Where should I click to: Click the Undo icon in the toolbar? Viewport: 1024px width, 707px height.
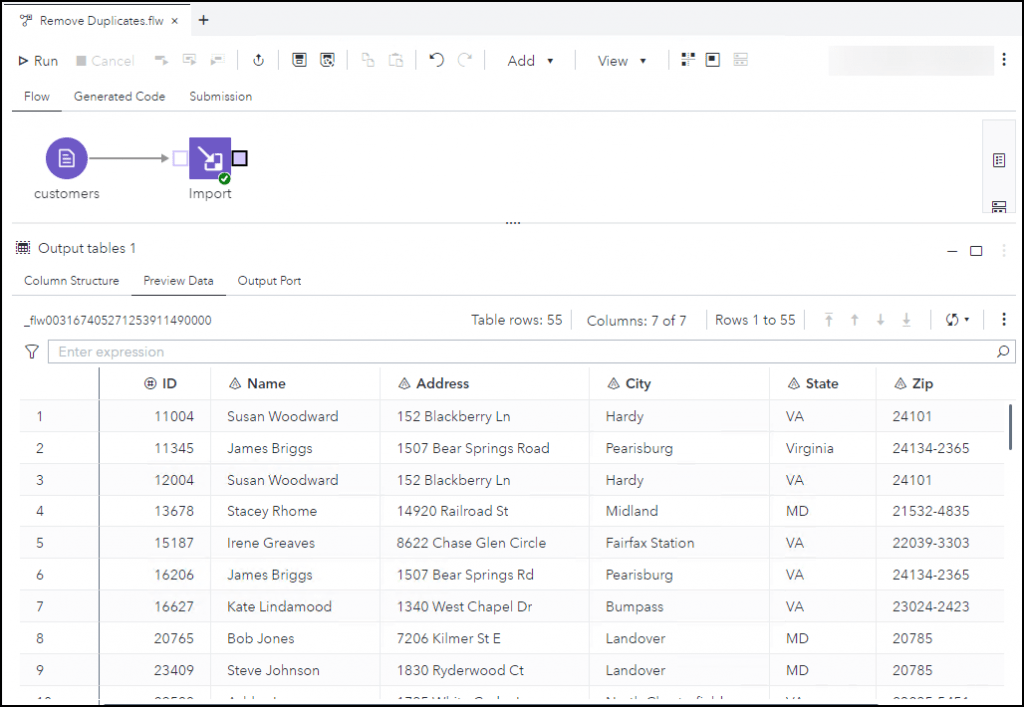[435, 60]
